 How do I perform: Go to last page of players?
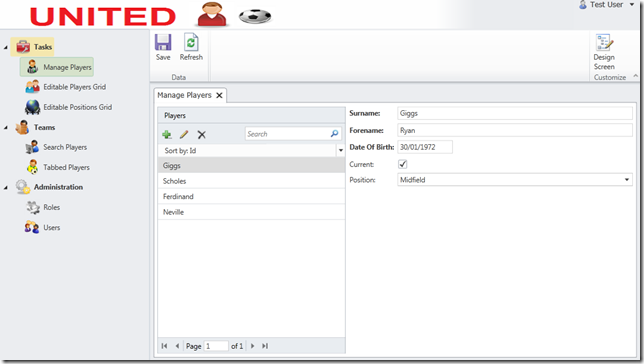pyautogui.click(x=265, y=346)
